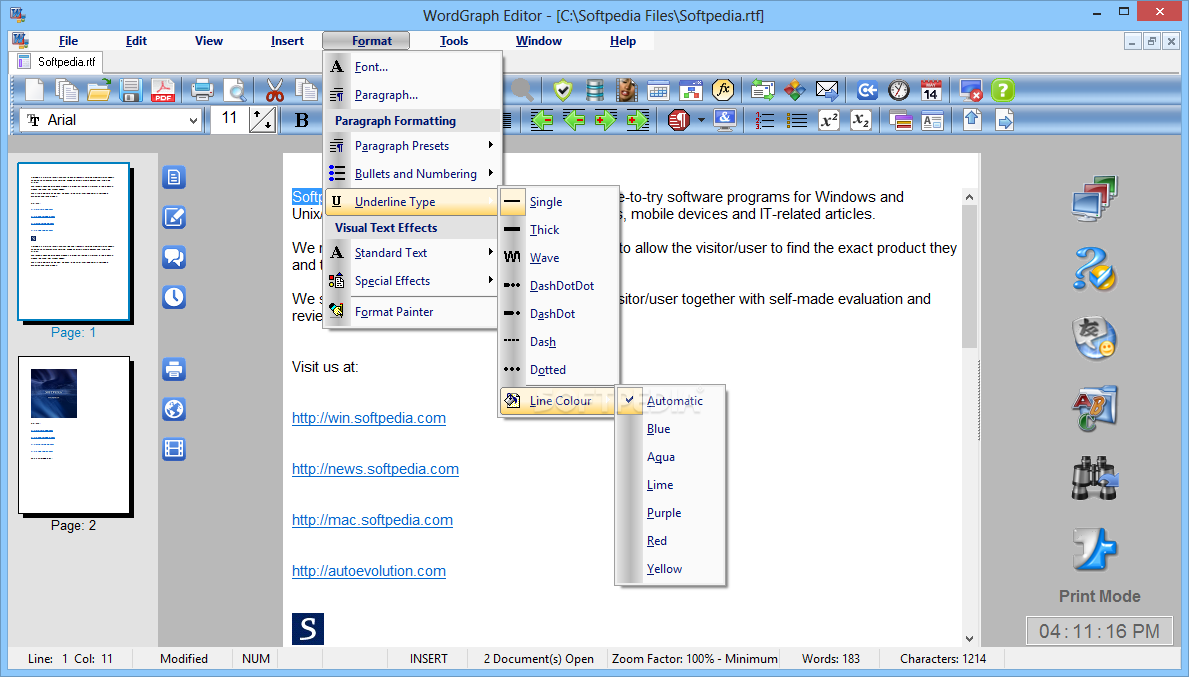
Task: Open the Insert menu
Action: tap(287, 41)
